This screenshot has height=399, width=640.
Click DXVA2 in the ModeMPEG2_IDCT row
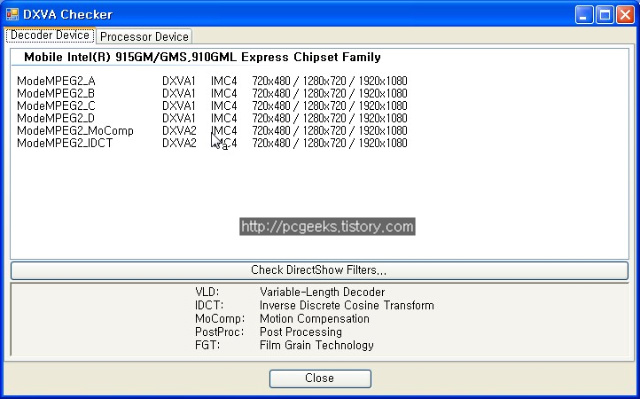click(179, 143)
